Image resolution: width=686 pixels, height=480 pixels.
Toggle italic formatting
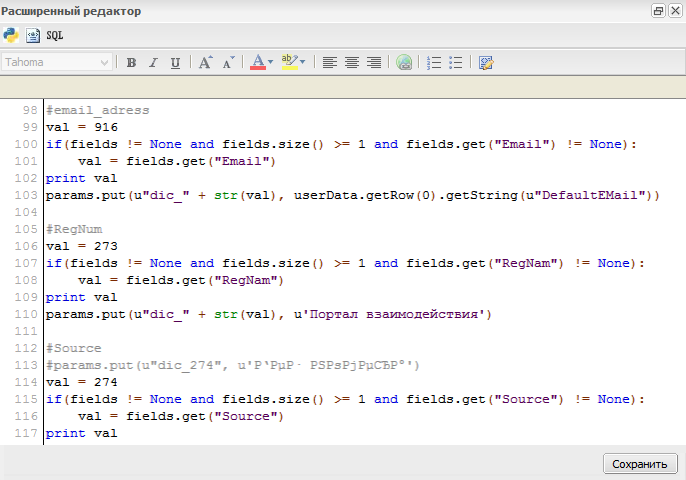point(153,62)
